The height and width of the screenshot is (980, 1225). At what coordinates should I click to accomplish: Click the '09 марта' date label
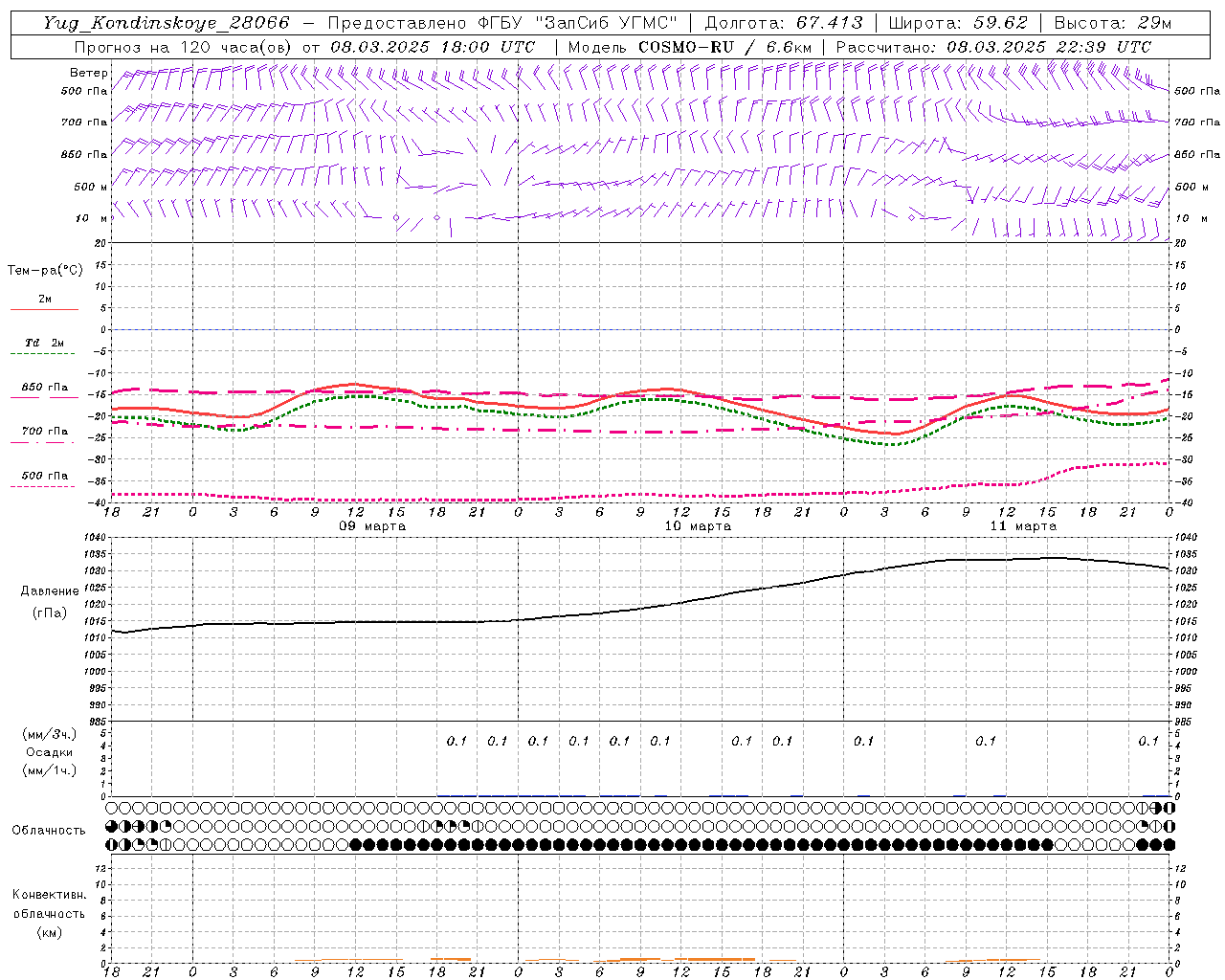click(372, 526)
